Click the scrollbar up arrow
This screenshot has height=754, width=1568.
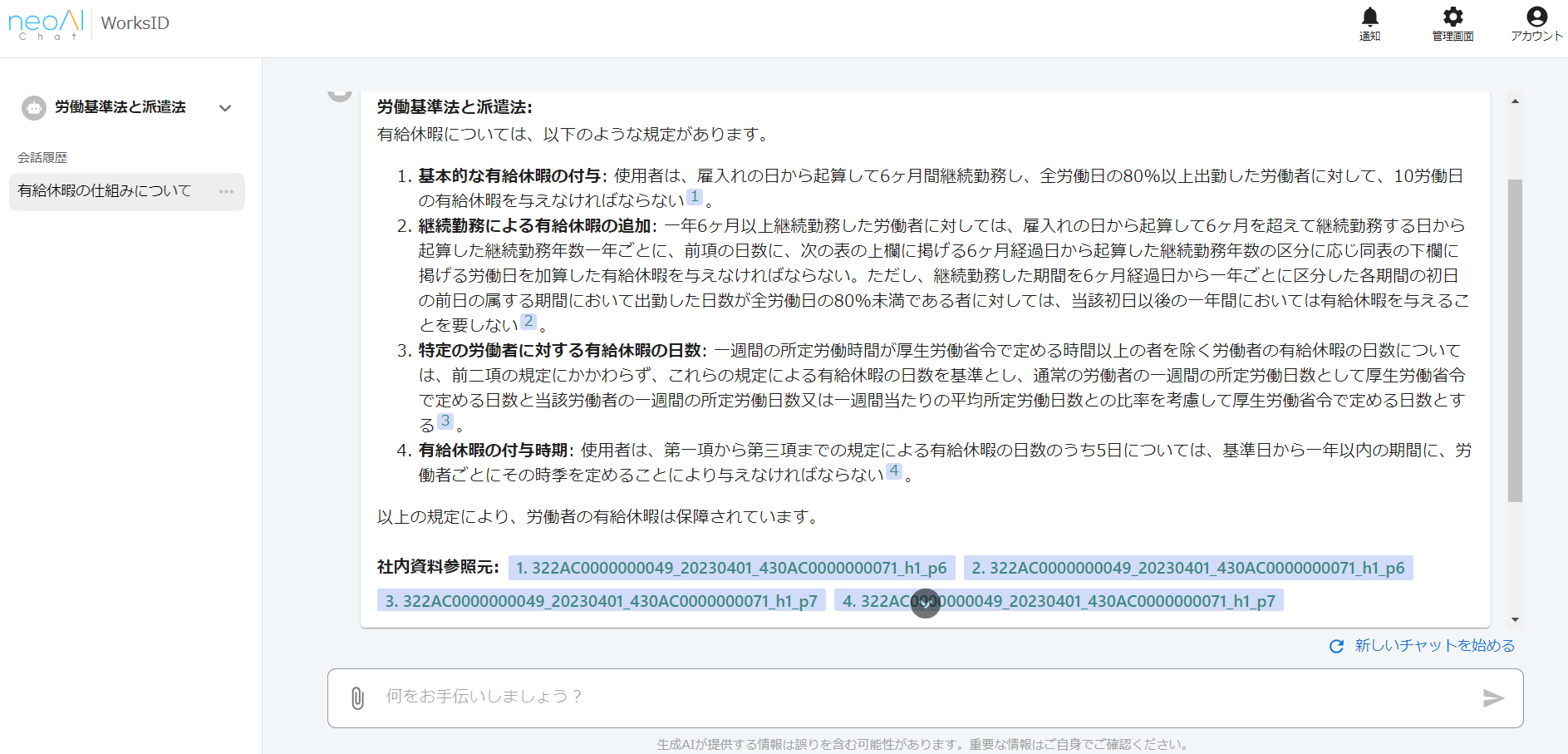click(1515, 101)
